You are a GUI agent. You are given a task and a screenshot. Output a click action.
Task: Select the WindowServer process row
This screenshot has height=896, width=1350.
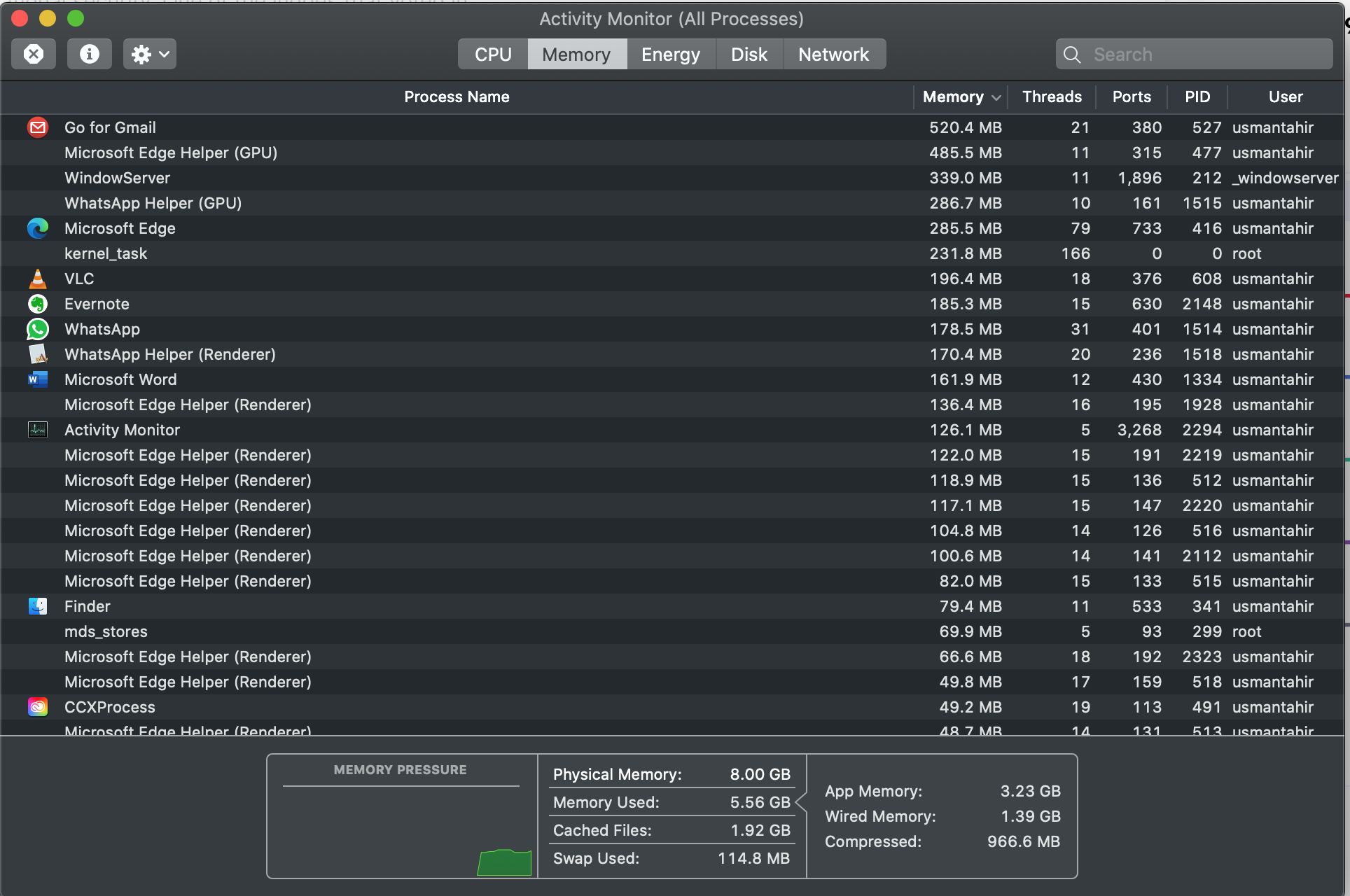[x=672, y=178]
